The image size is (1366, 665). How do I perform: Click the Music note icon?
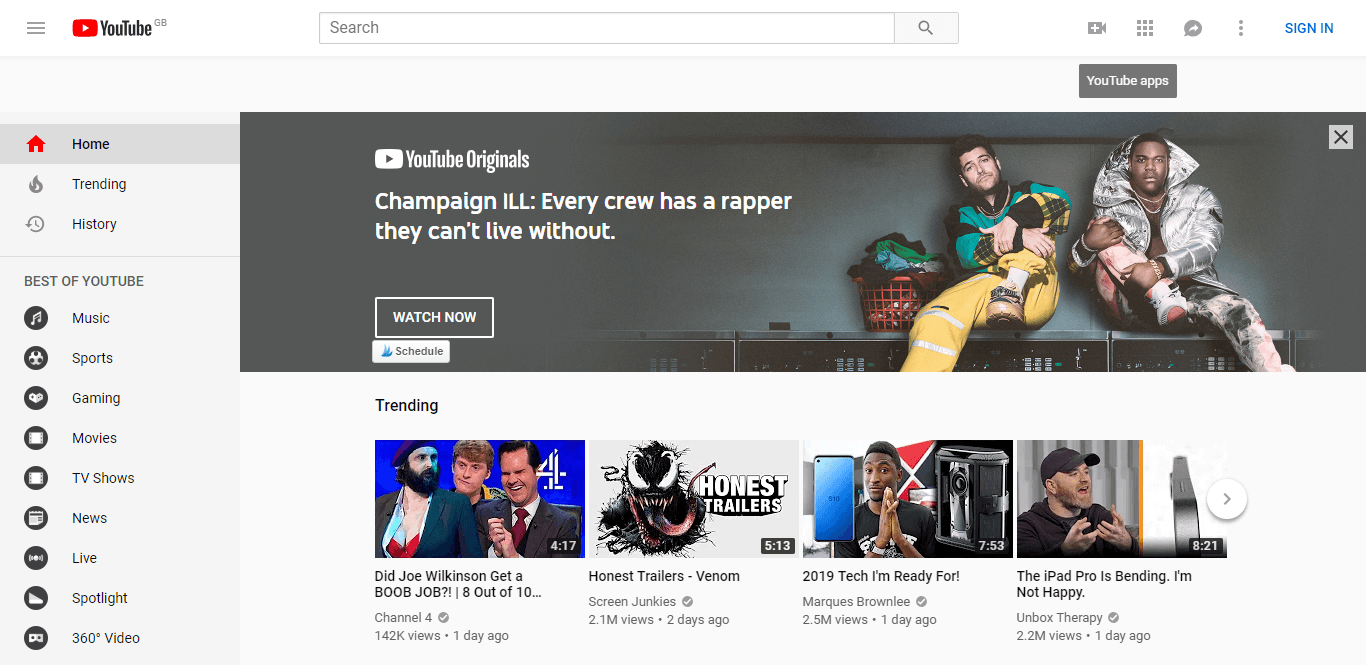point(36,318)
